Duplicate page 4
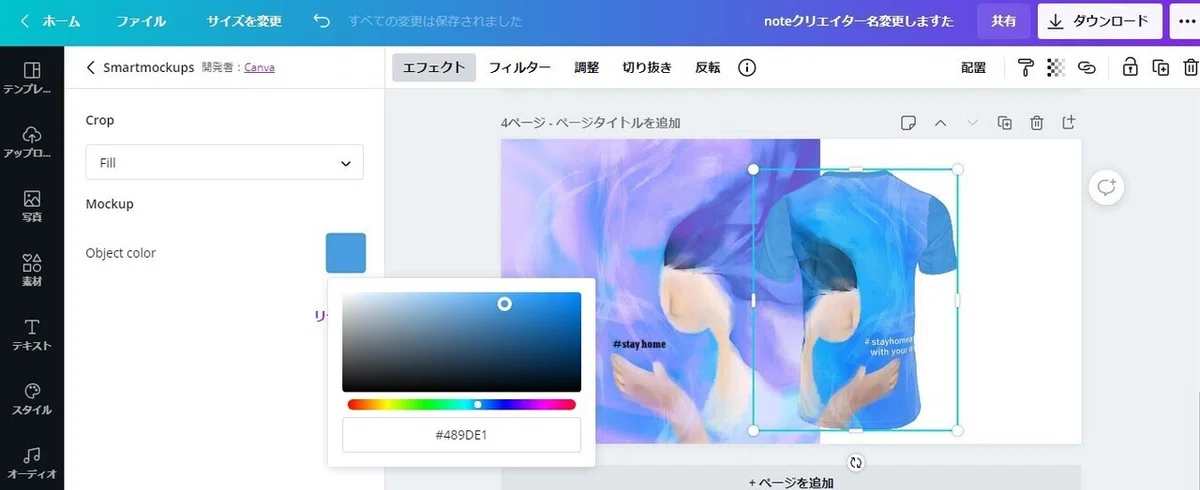 pos(1005,123)
